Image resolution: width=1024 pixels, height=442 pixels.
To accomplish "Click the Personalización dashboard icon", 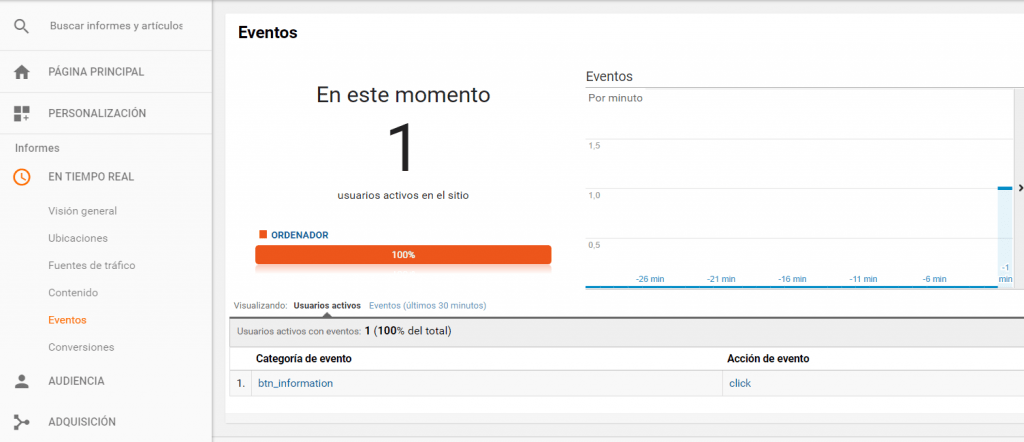I will tap(22, 114).
